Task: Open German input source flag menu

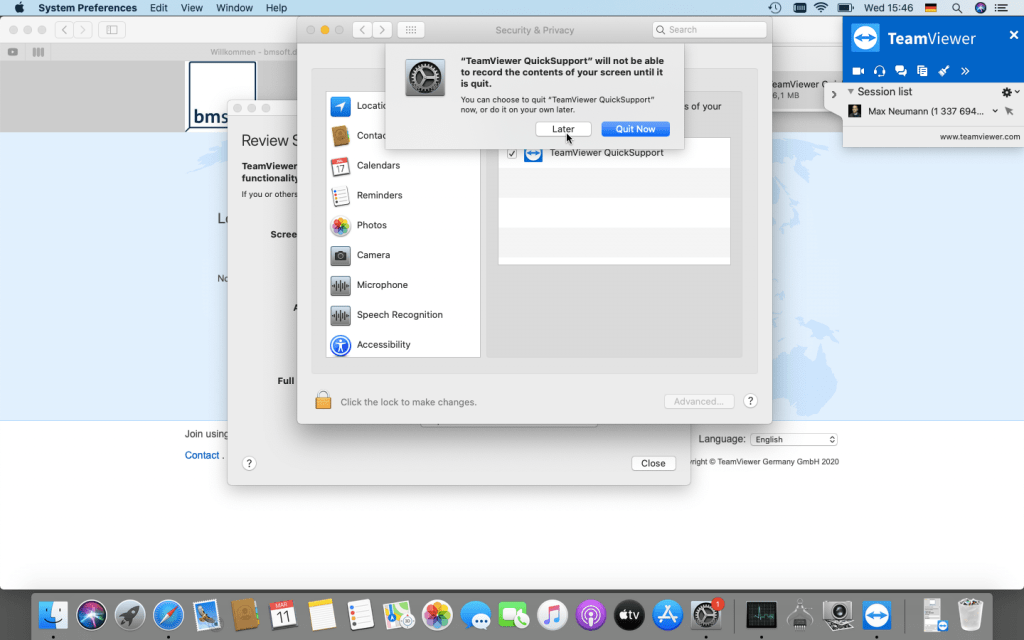Action: coord(931,8)
